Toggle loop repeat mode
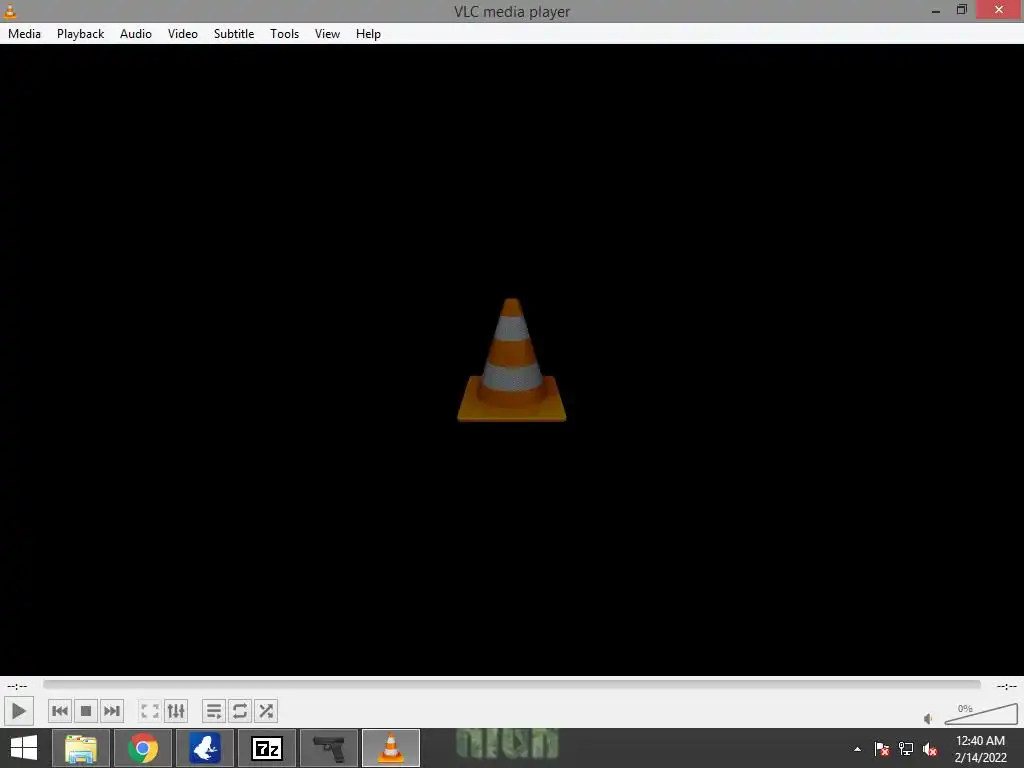Image resolution: width=1024 pixels, height=768 pixels. [240, 711]
